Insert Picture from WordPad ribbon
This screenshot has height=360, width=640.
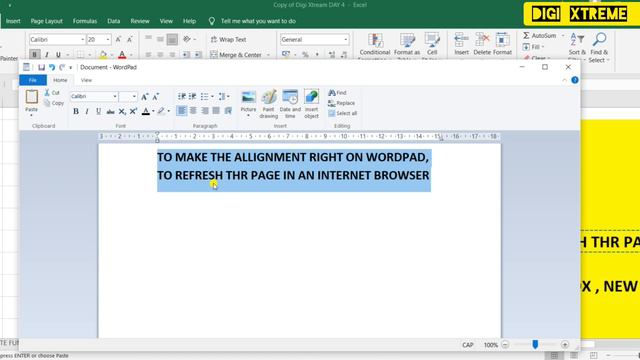pos(248,101)
